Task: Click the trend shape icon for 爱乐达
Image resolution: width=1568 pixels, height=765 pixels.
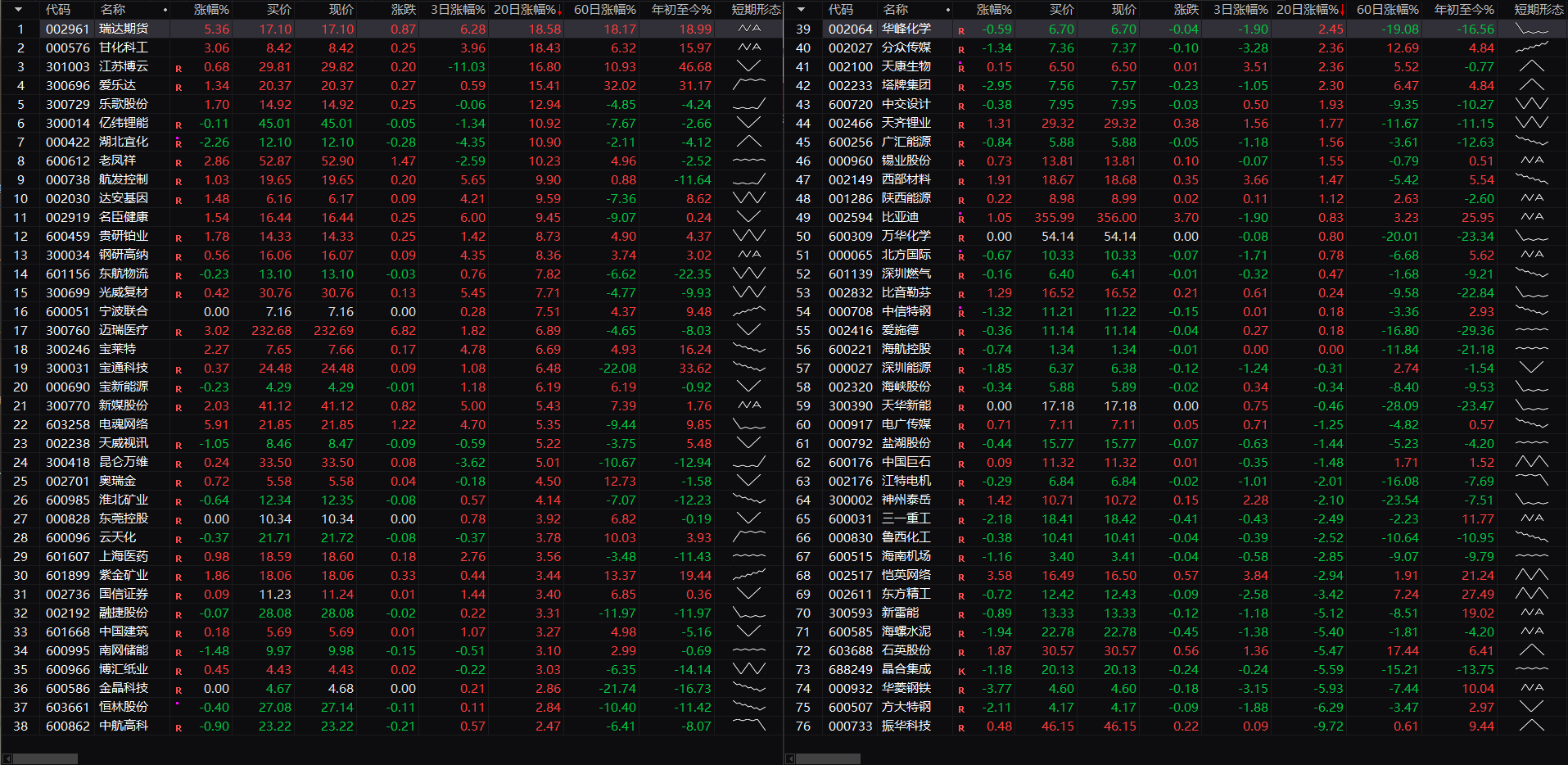Action: point(749,85)
